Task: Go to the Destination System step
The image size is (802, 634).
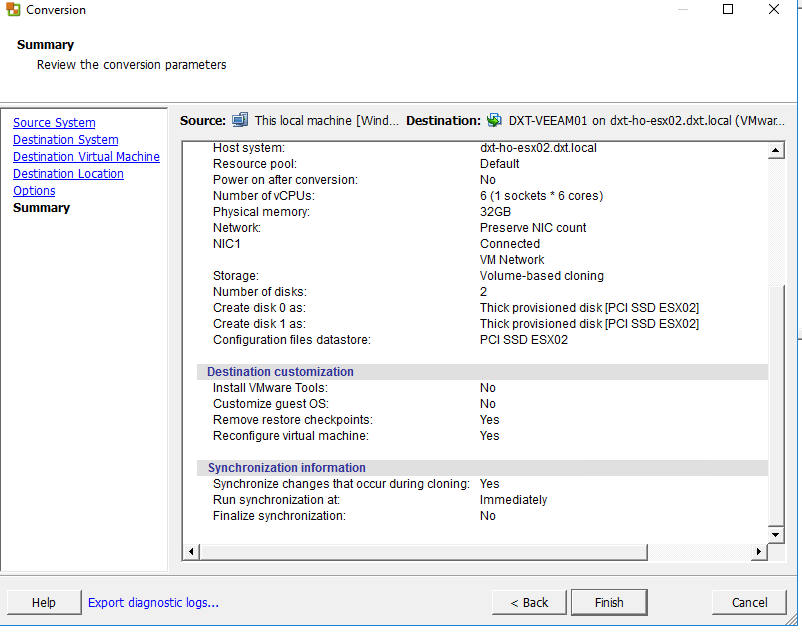Action: 65,140
